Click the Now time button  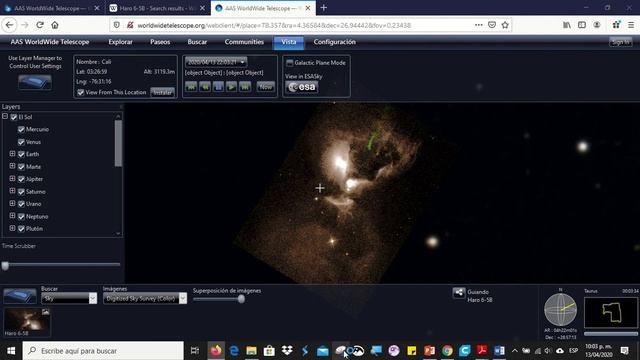pyautogui.click(x=266, y=87)
